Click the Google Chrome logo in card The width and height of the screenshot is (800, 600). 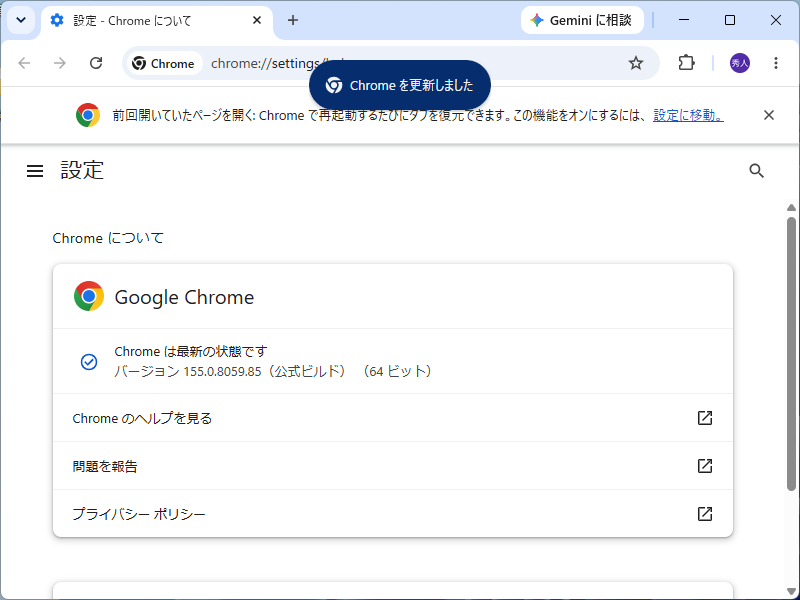pyautogui.click(x=89, y=296)
